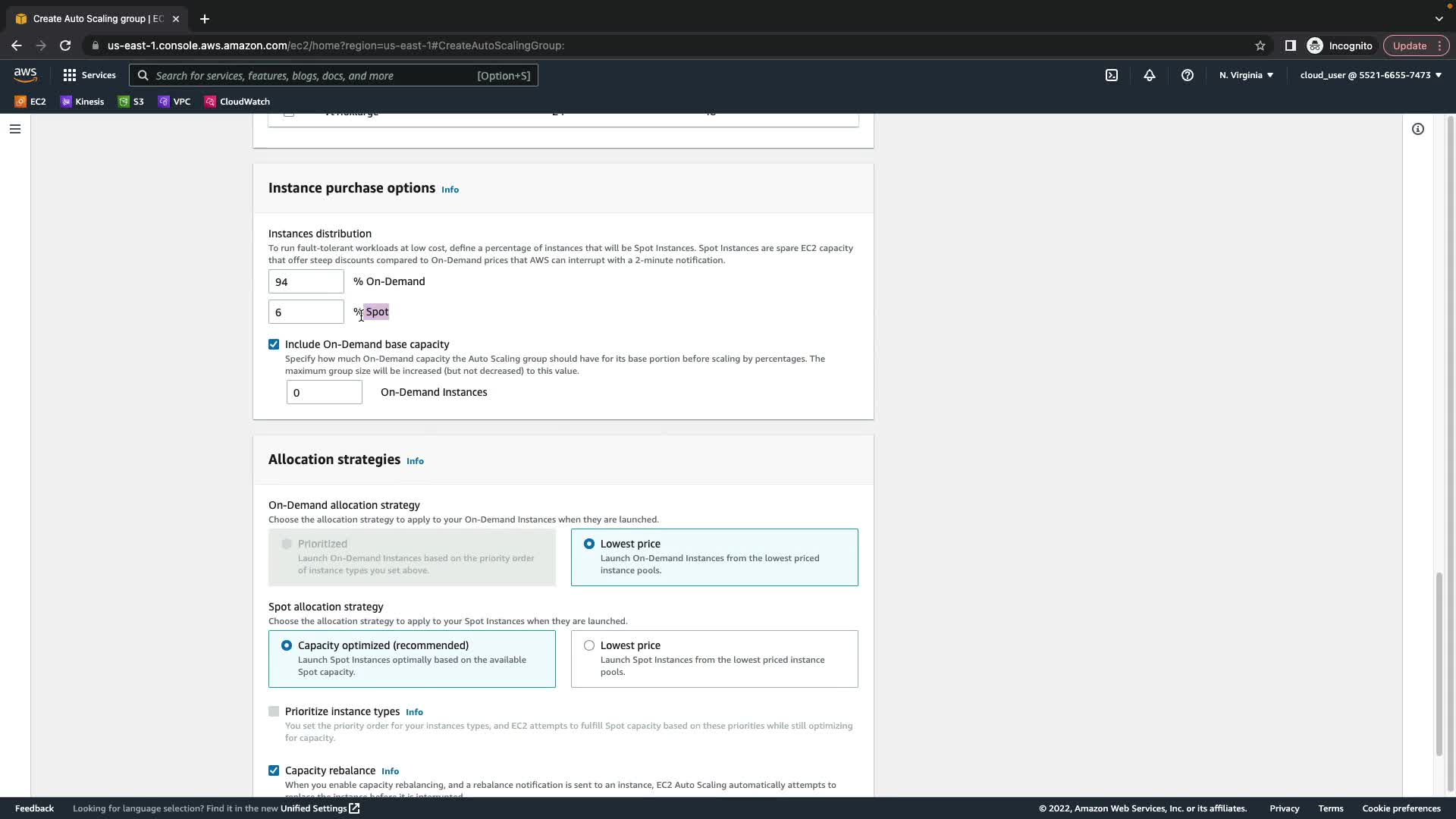This screenshot has height=819, width=1456.
Task: Expand the N. Virginia region dropdown
Action: point(1246,75)
